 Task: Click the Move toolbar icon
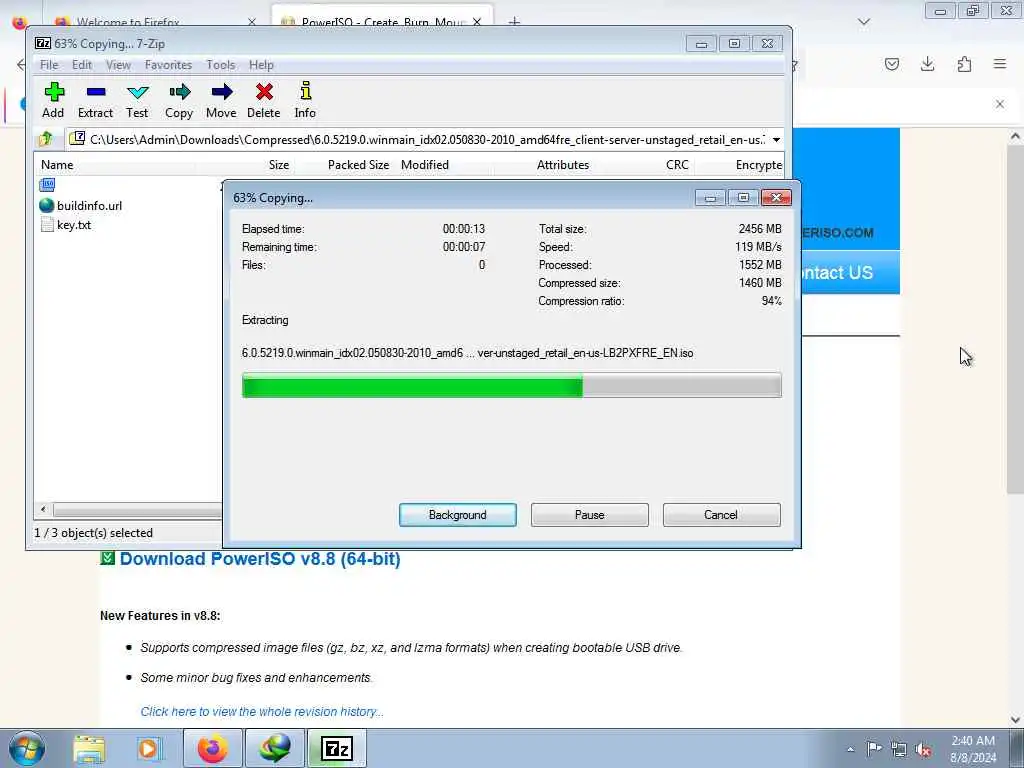tap(221, 100)
